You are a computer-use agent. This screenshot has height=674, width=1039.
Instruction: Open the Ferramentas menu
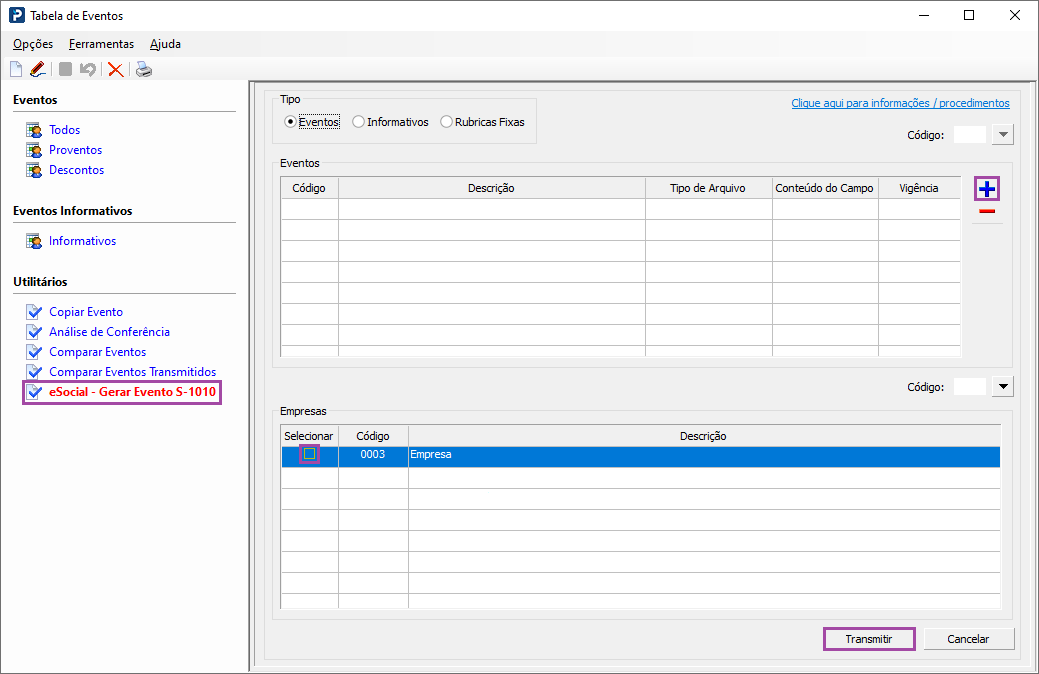(x=101, y=44)
